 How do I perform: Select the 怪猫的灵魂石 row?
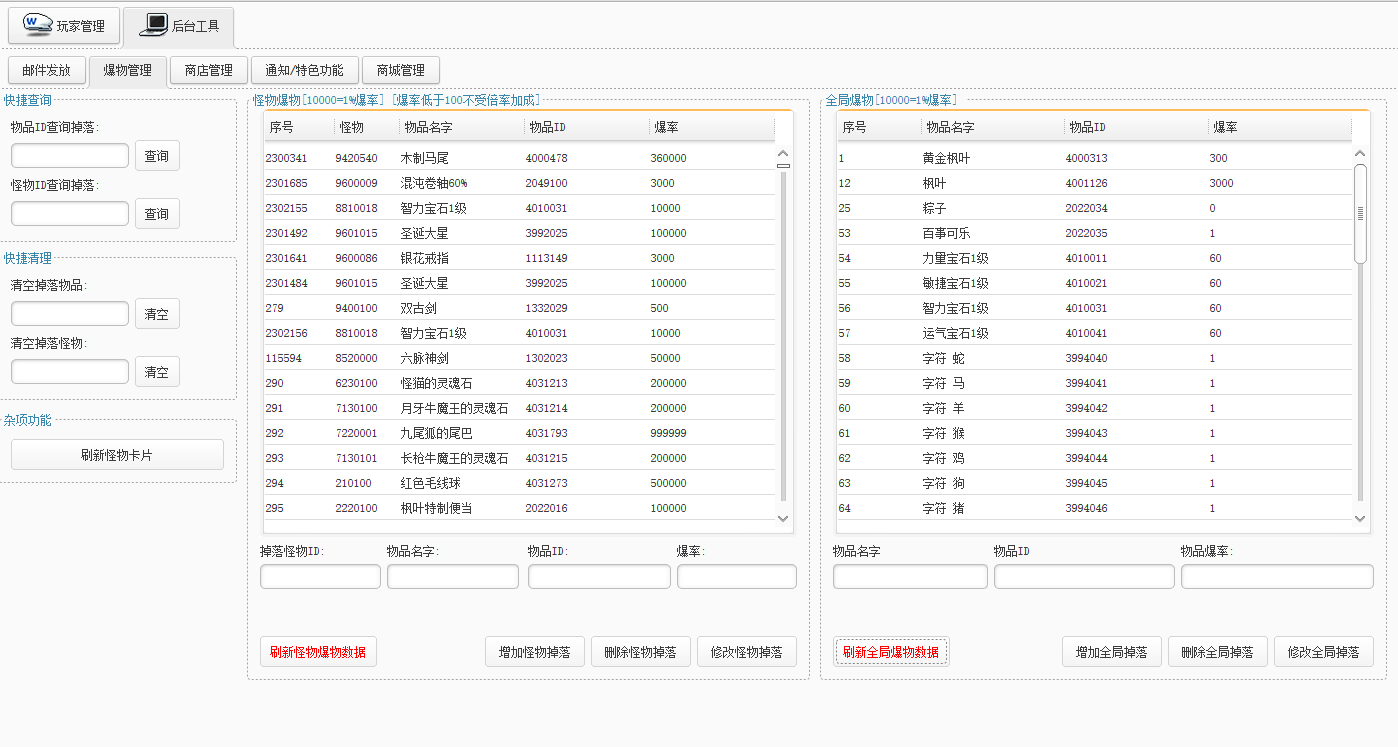tap(519, 383)
